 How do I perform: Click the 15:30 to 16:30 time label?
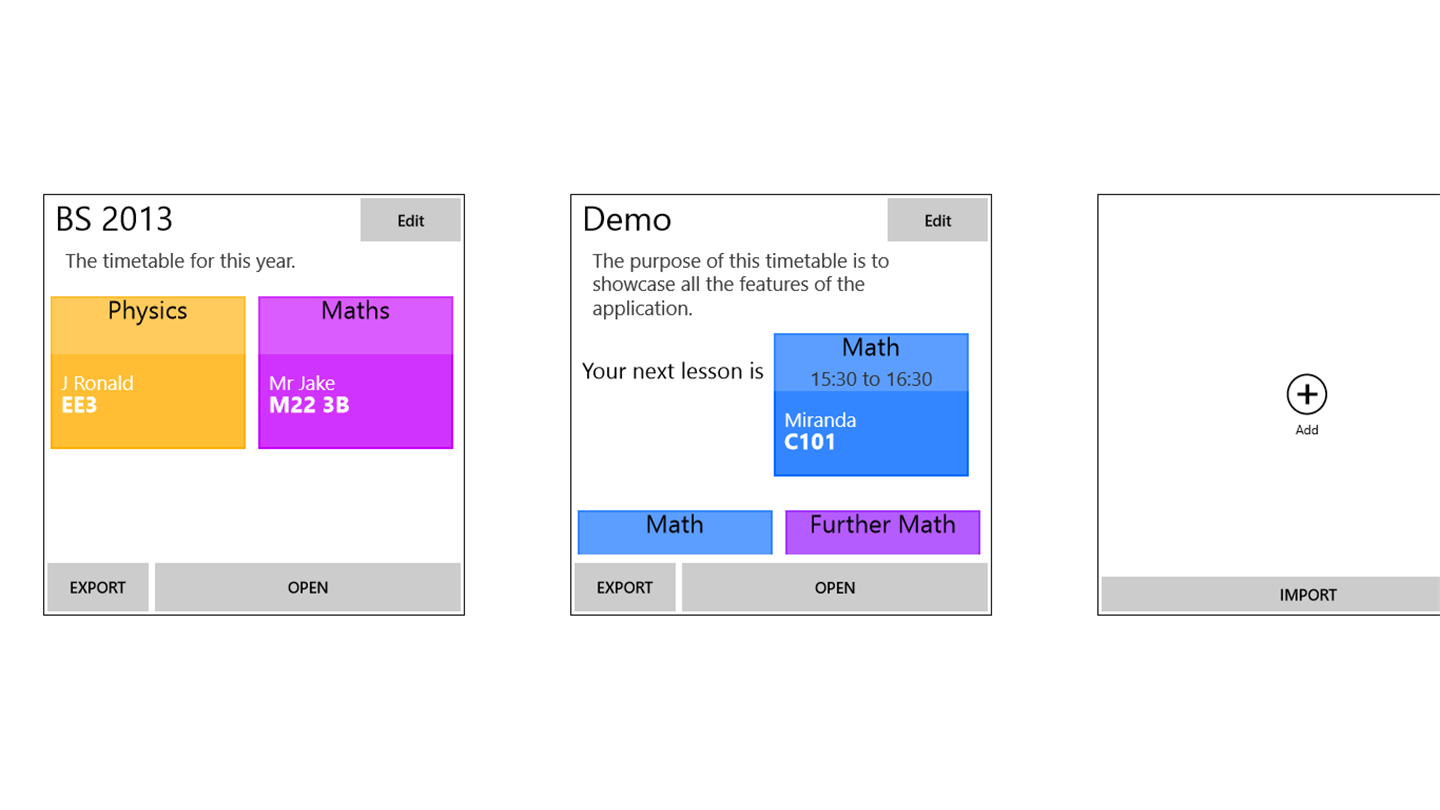[x=870, y=379]
